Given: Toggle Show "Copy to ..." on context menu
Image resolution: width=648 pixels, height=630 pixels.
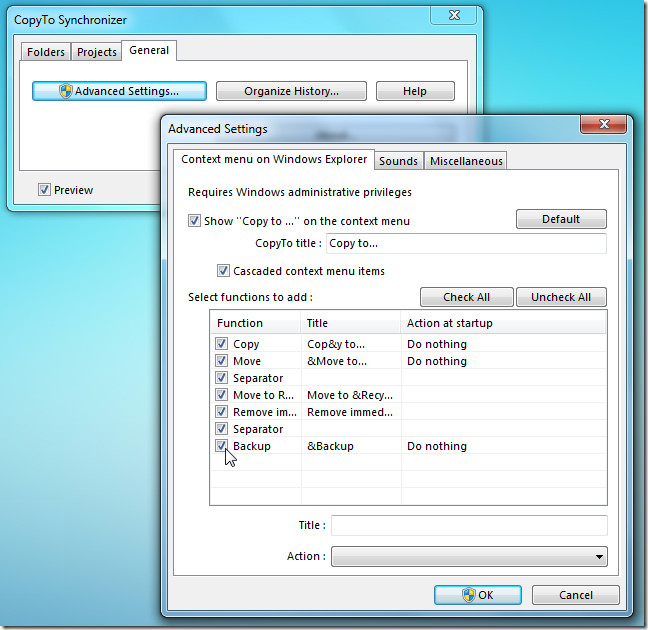Looking at the screenshot, I should tap(194, 221).
